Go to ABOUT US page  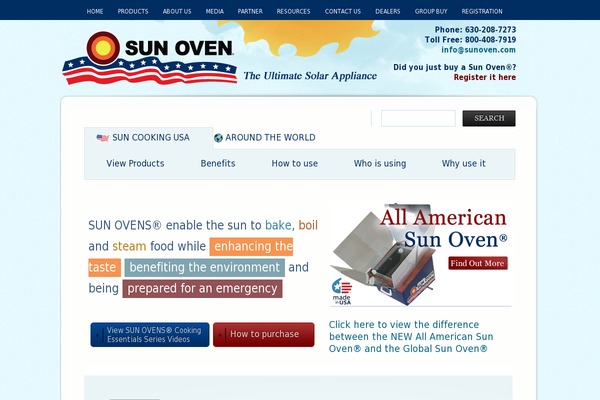(177, 11)
